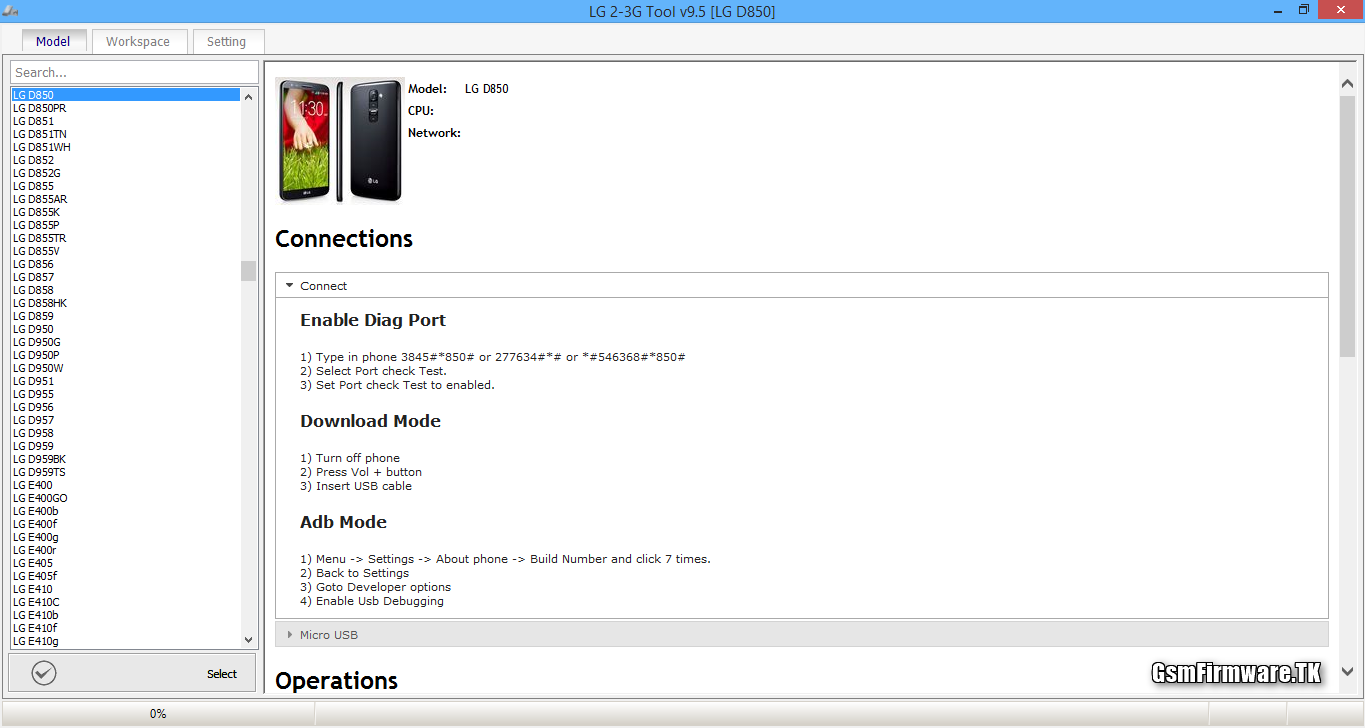This screenshot has width=1365, height=728.
Task: Select LG D959TS in model list
Action: (x=125, y=472)
